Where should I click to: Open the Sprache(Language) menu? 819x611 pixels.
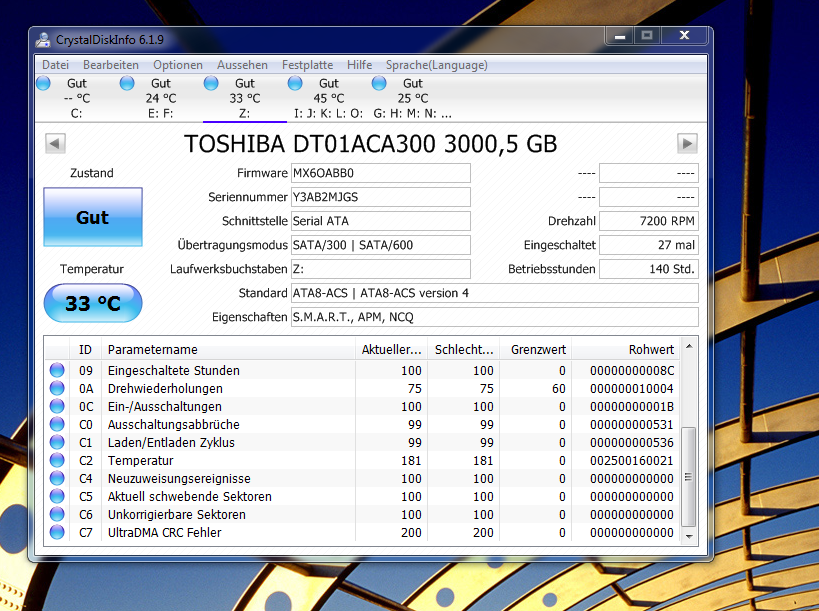coord(437,65)
